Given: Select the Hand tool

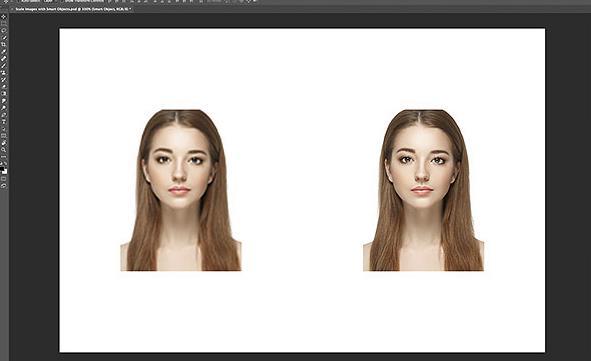Looking at the screenshot, I should click(x=4, y=143).
